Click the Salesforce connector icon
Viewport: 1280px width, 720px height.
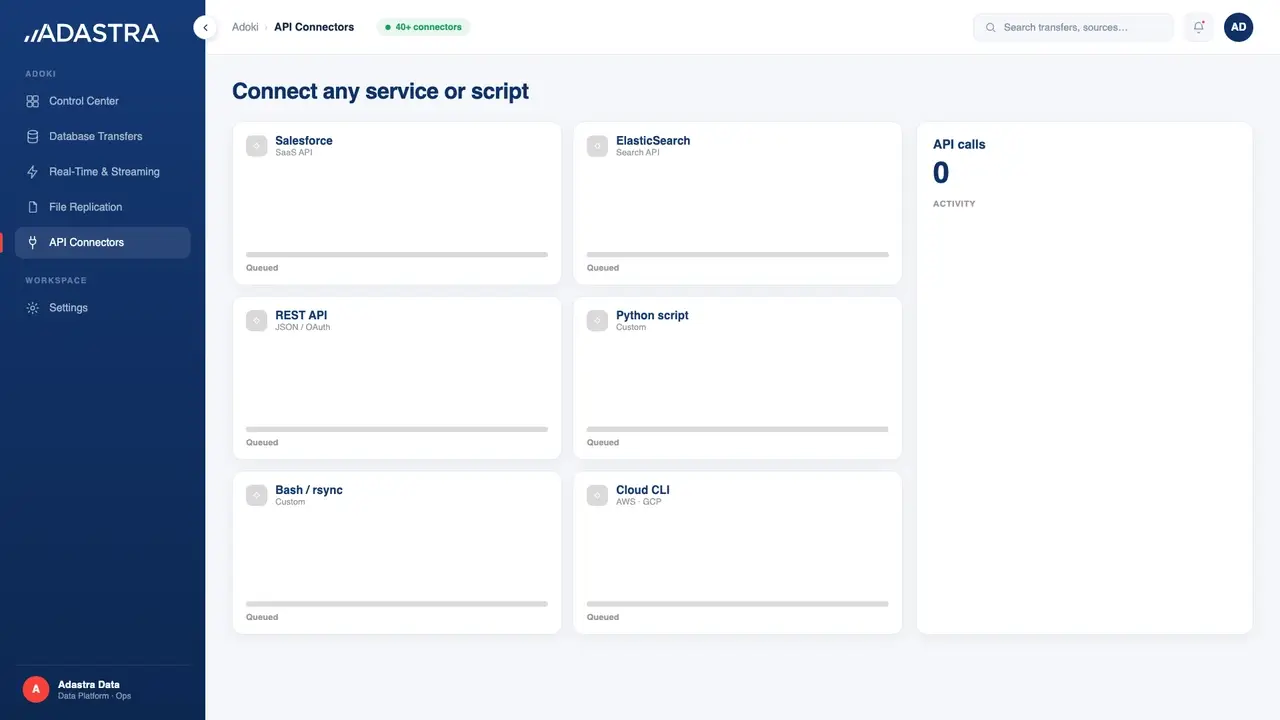pos(257,146)
